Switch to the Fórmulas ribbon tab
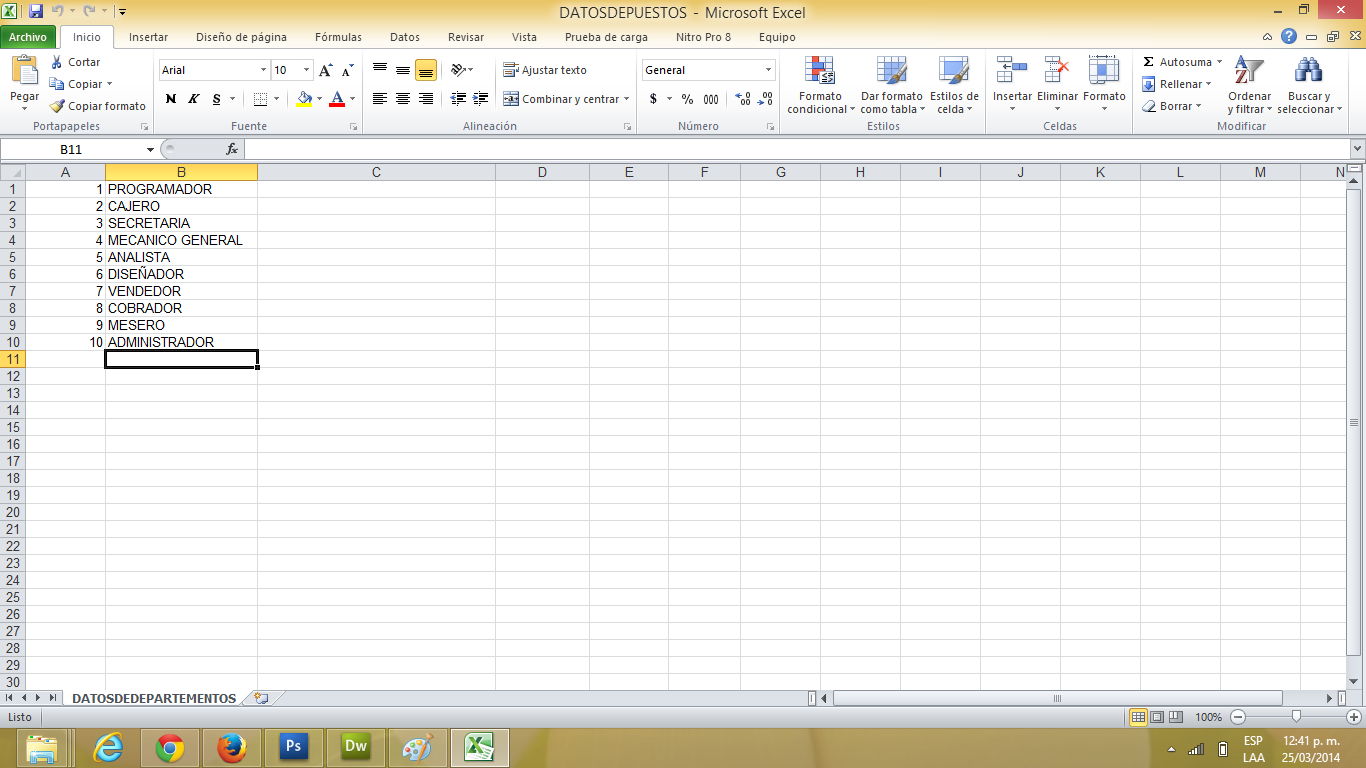This screenshot has width=1366, height=768. pos(338,37)
